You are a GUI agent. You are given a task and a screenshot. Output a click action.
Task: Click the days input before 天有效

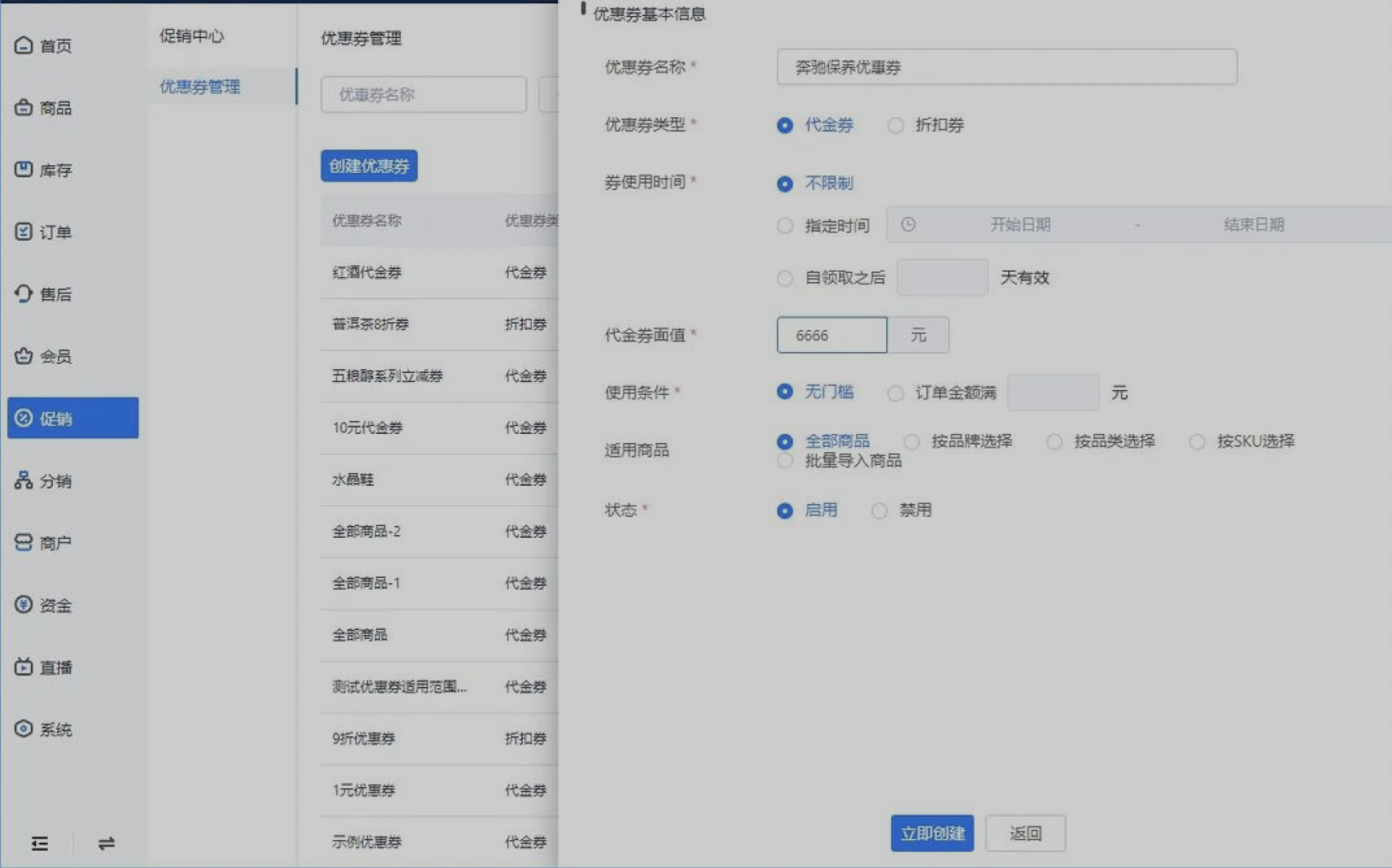pos(942,277)
